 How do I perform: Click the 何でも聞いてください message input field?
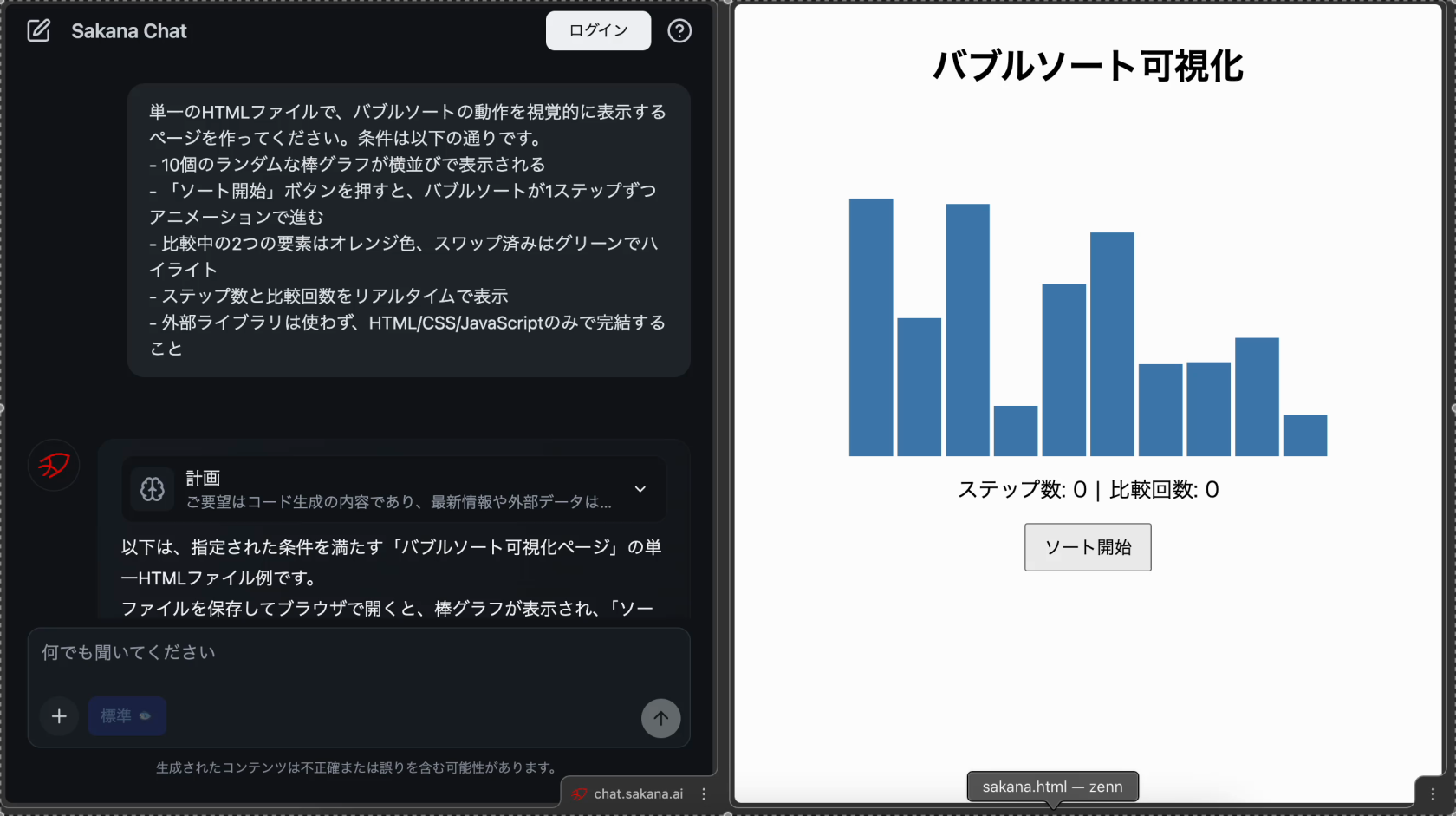(360, 652)
